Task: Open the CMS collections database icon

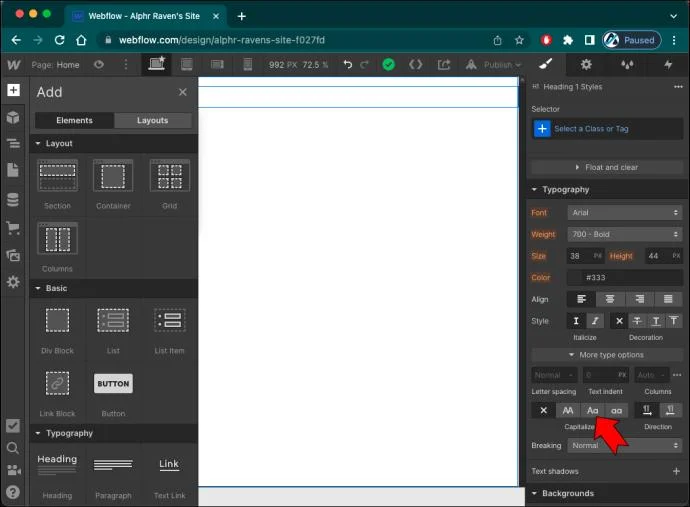Action: click(13, 200)
